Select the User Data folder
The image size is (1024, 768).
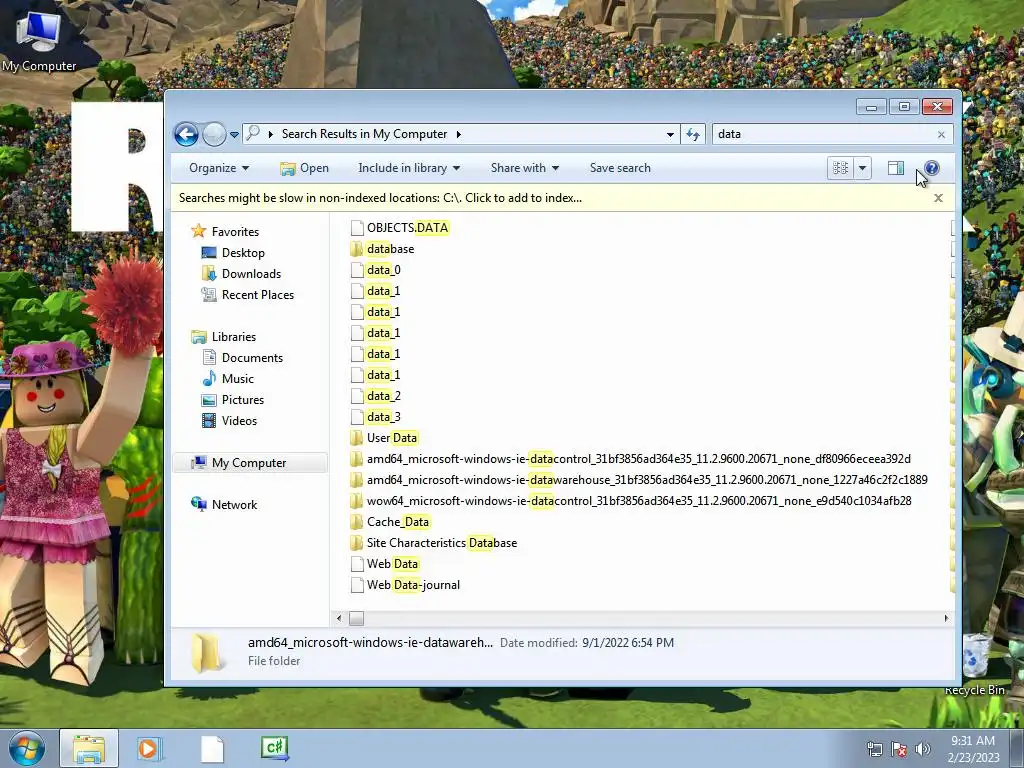click(x=384, y=438)
